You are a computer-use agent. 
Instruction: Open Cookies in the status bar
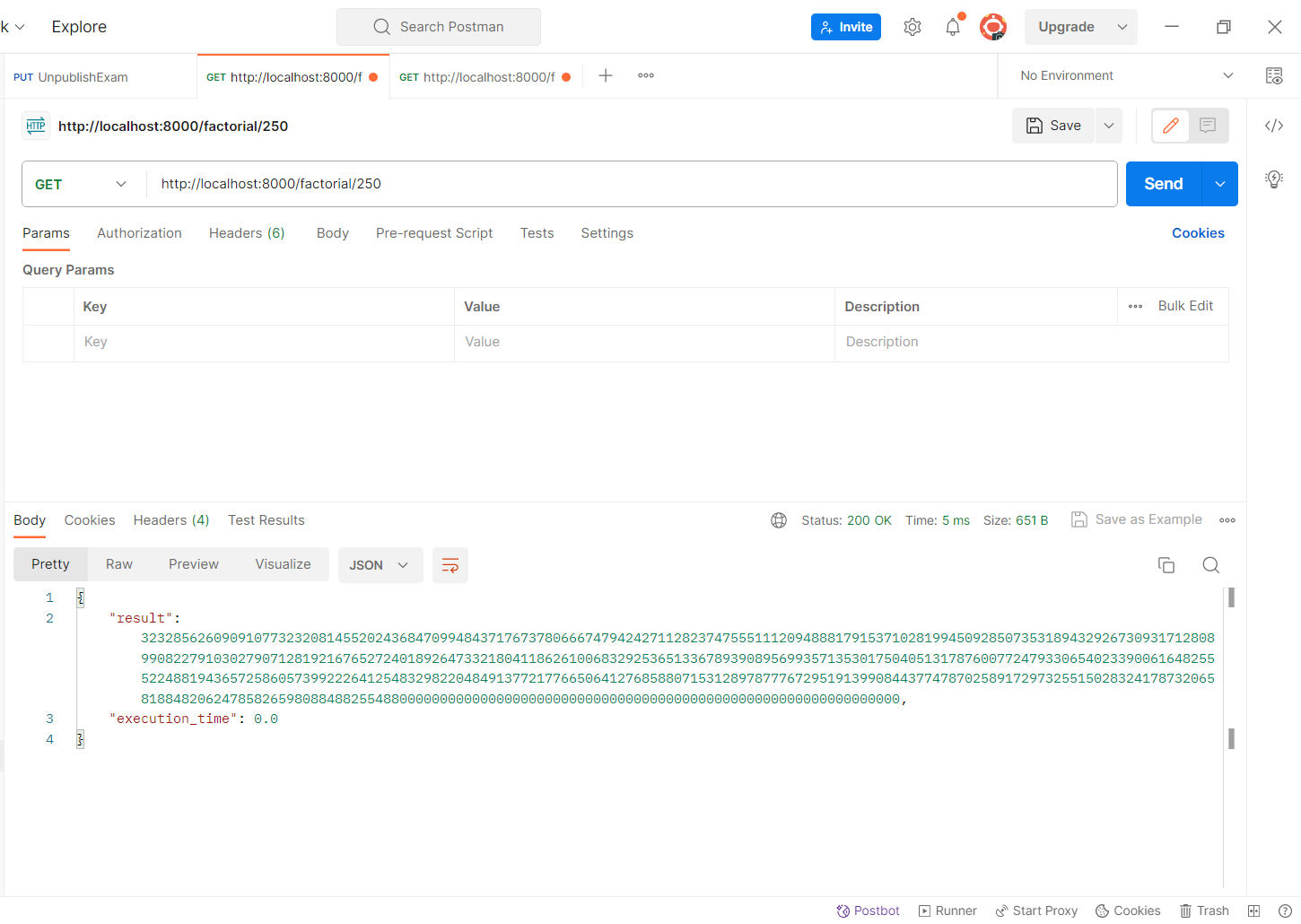(1128, 911)
